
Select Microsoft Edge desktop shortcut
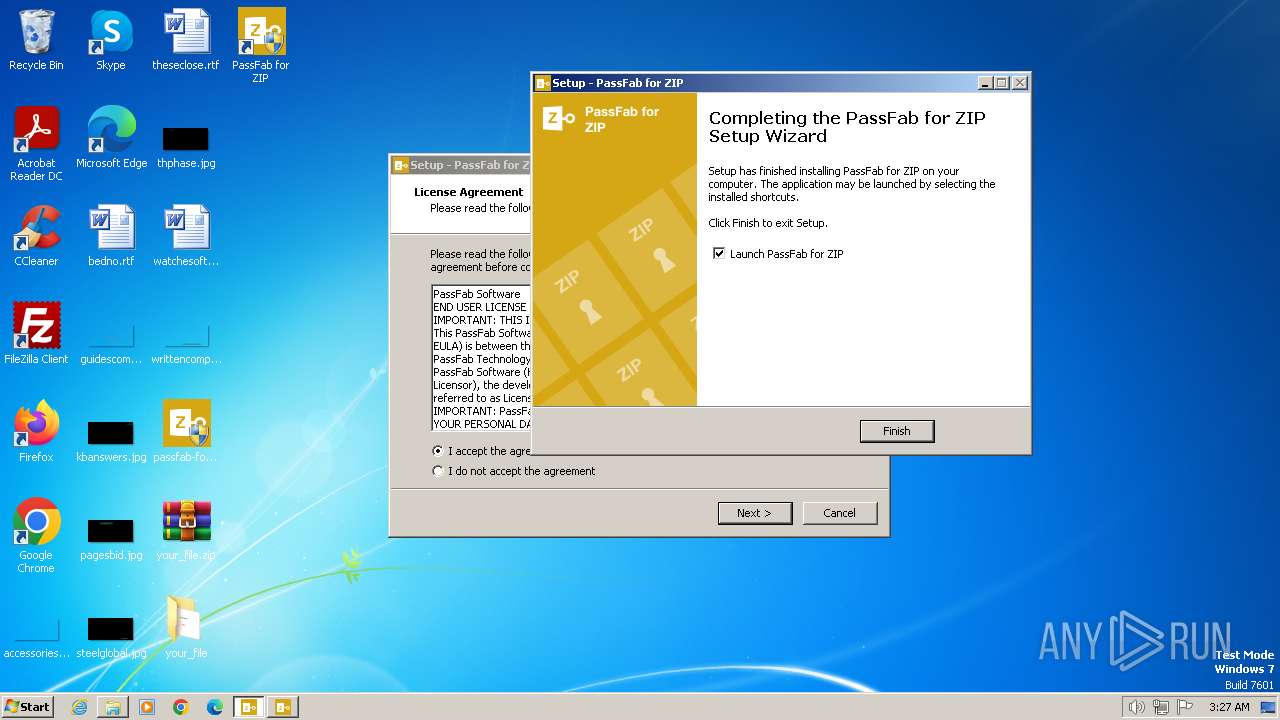coord(111,137)
